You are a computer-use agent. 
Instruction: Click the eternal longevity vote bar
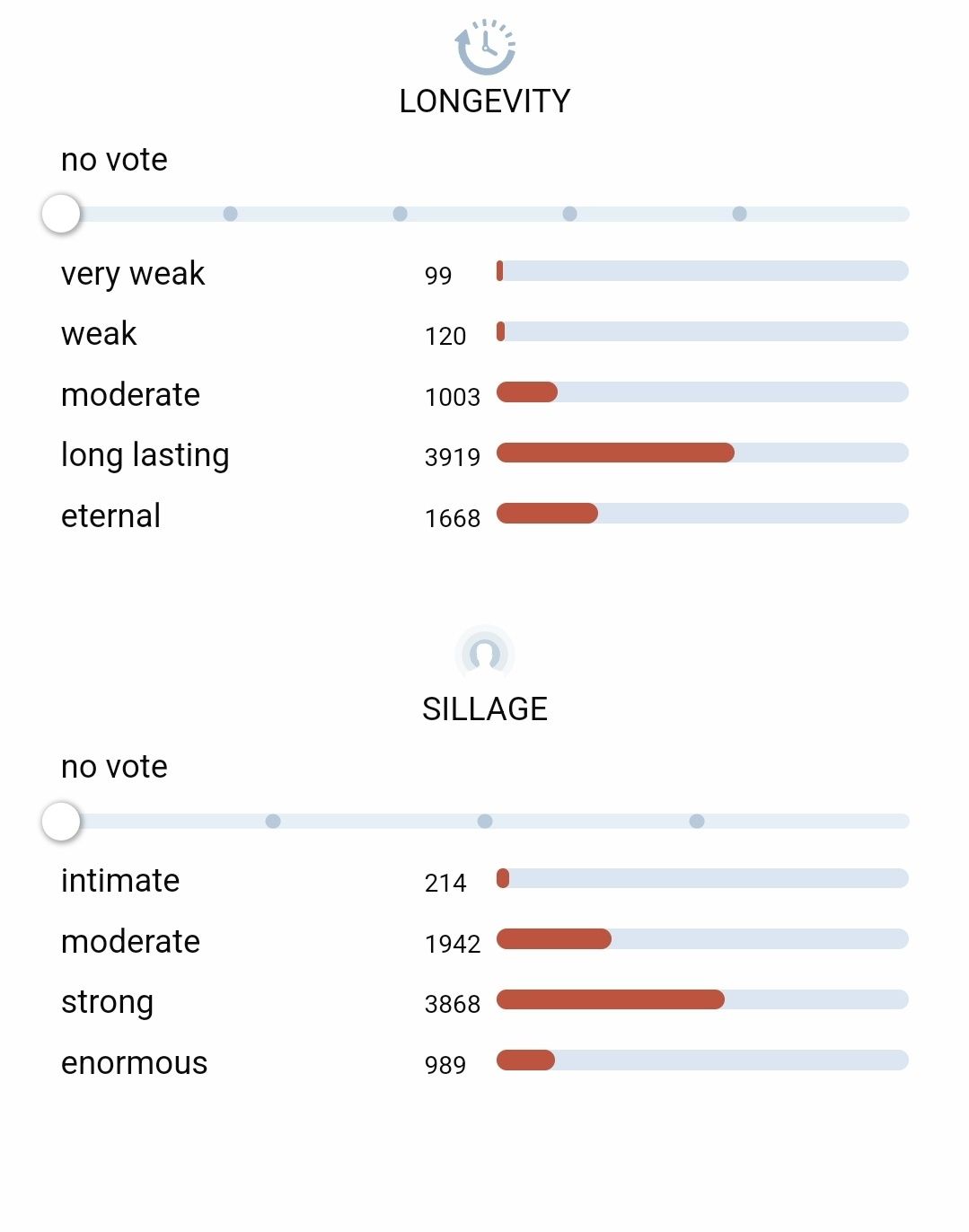click(702, 514)
